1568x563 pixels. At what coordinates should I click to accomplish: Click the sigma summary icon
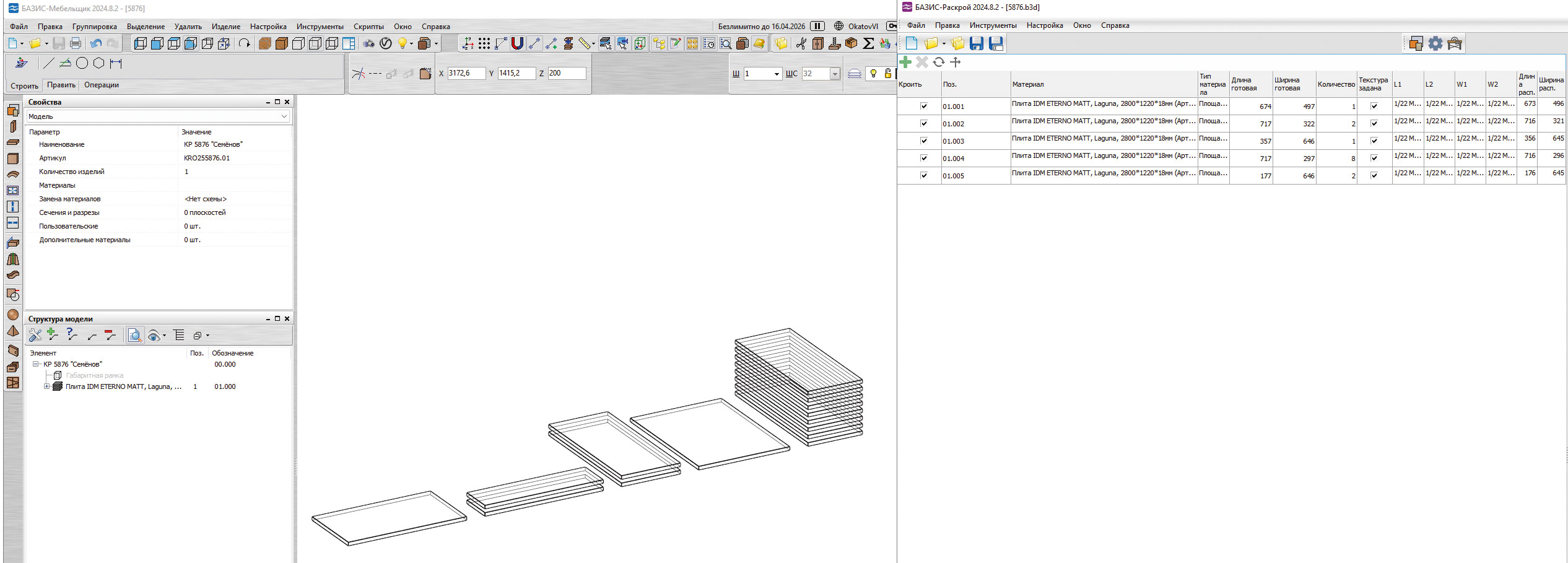(868, 43)
